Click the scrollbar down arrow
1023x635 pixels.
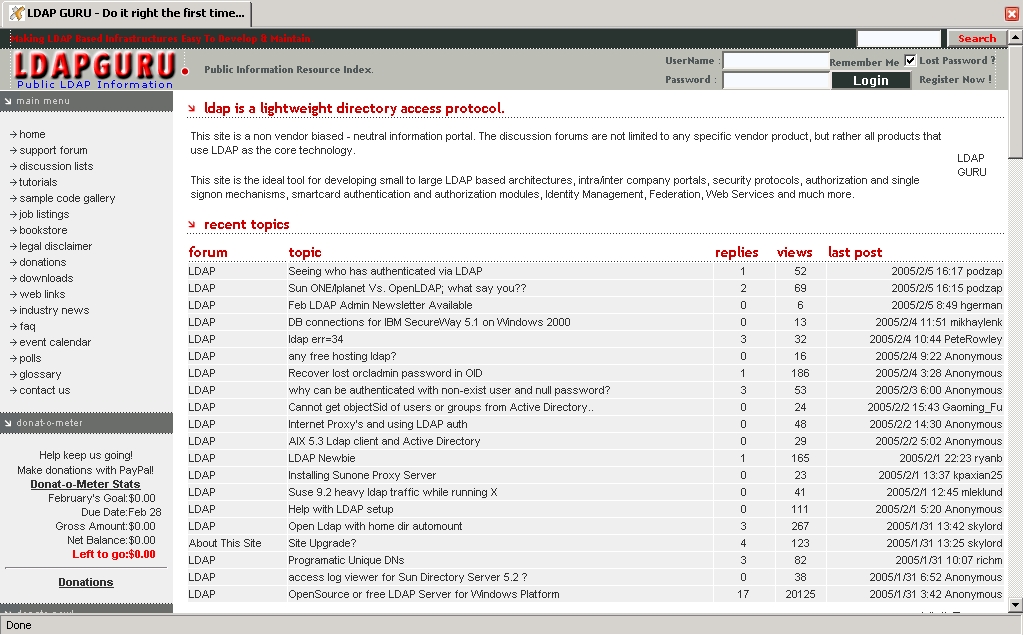point(1015,605)
